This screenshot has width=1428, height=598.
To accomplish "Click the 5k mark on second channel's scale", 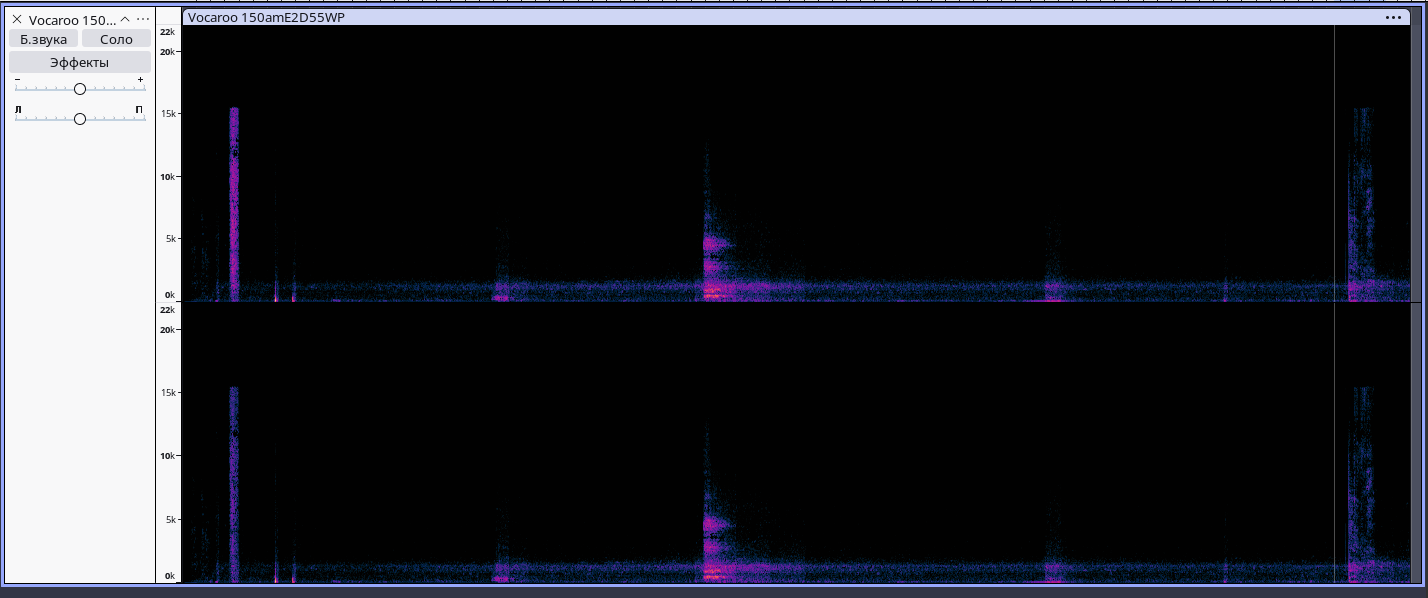I will [x=170, y=520].
